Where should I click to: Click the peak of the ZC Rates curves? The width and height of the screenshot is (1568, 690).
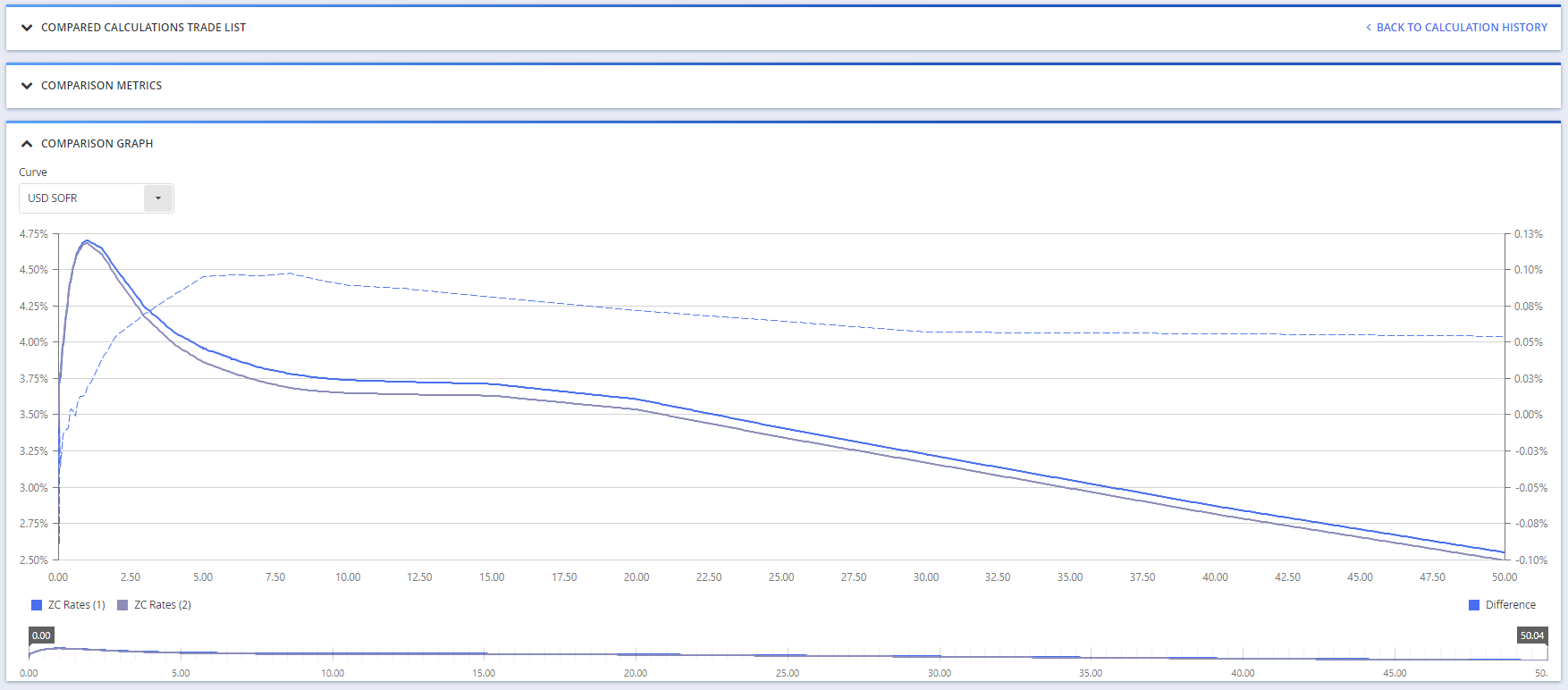(86, 240)
